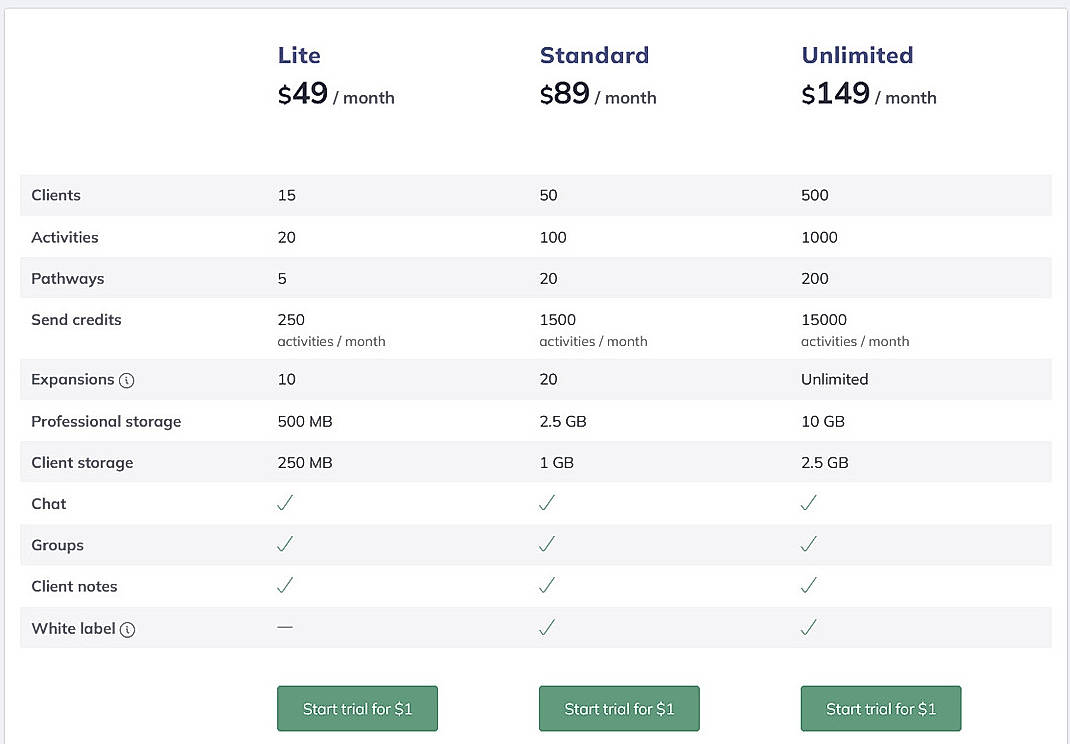
Task: Click the dash in White label Lite cell
Action: click(x=284, y=628)
